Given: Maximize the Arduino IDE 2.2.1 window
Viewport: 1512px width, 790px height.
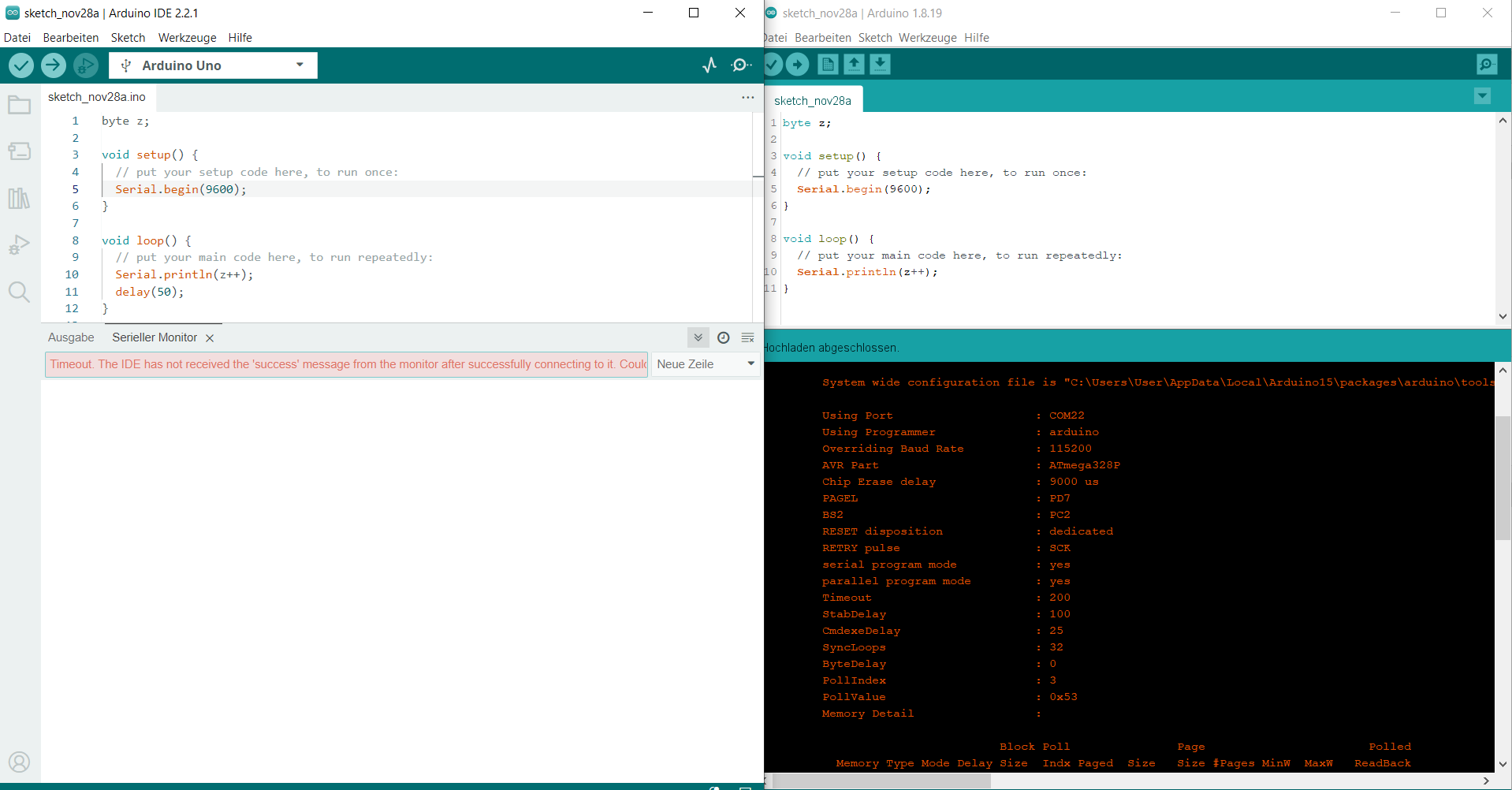Looking at the screenshot, I should click(694, 13).
